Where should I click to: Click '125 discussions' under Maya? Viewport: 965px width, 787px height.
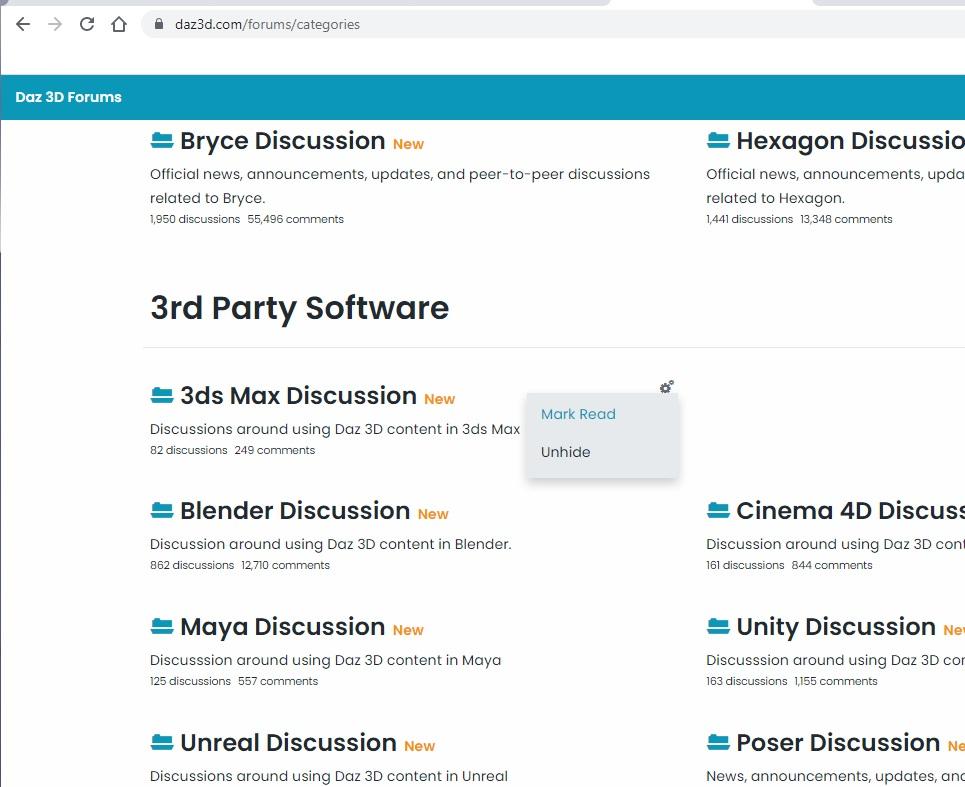(190, 681)
